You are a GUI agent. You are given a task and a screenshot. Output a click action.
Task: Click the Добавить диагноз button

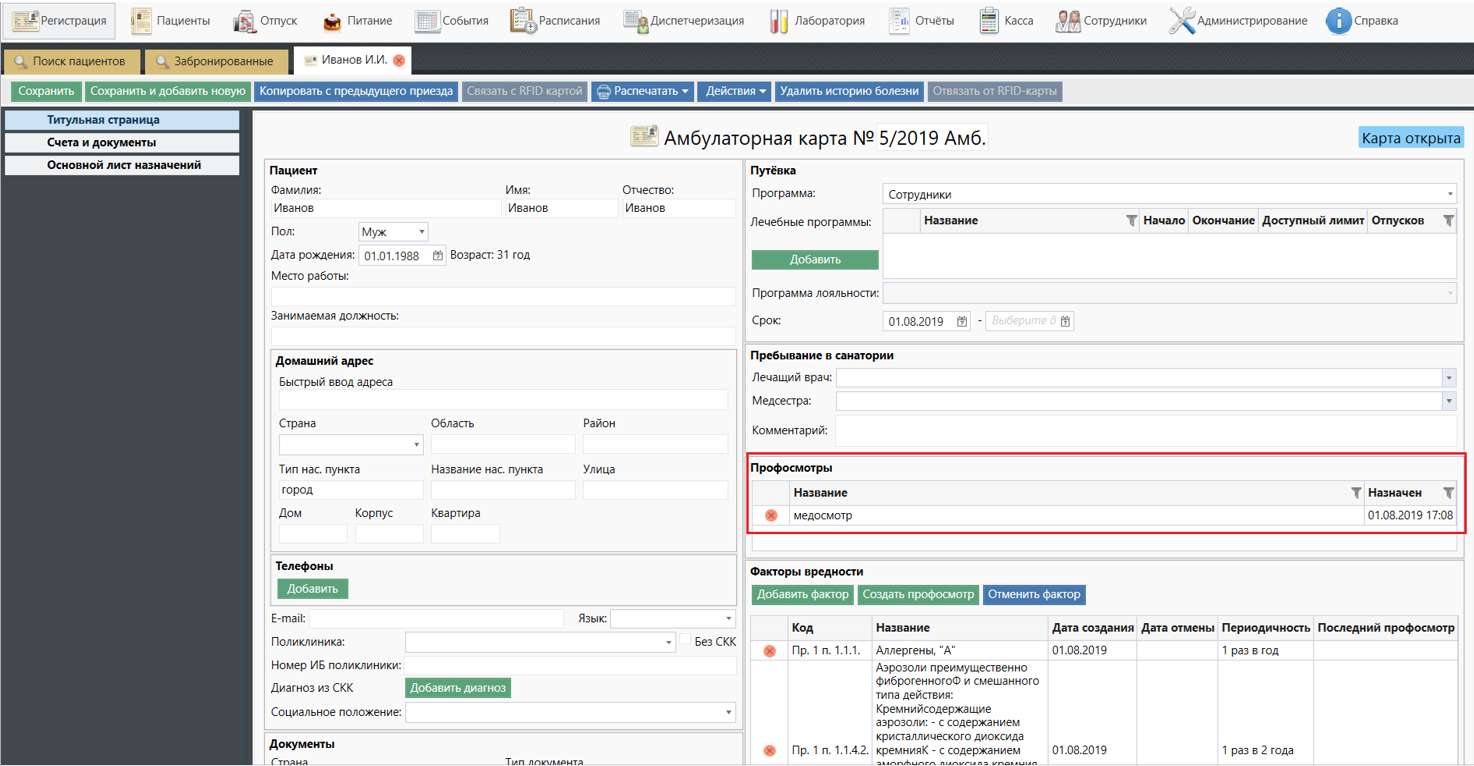point(457,688)
